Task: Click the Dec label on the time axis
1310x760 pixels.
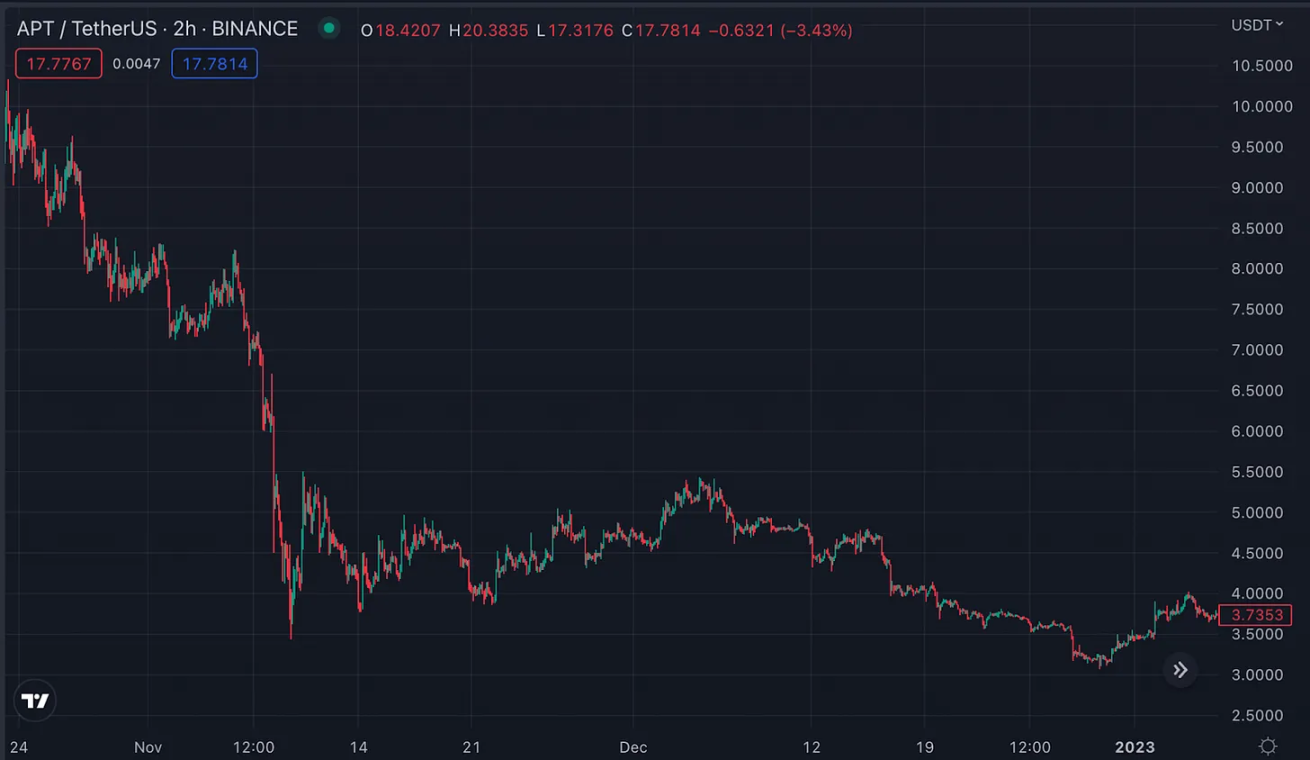Action: [x=632, y=747]
